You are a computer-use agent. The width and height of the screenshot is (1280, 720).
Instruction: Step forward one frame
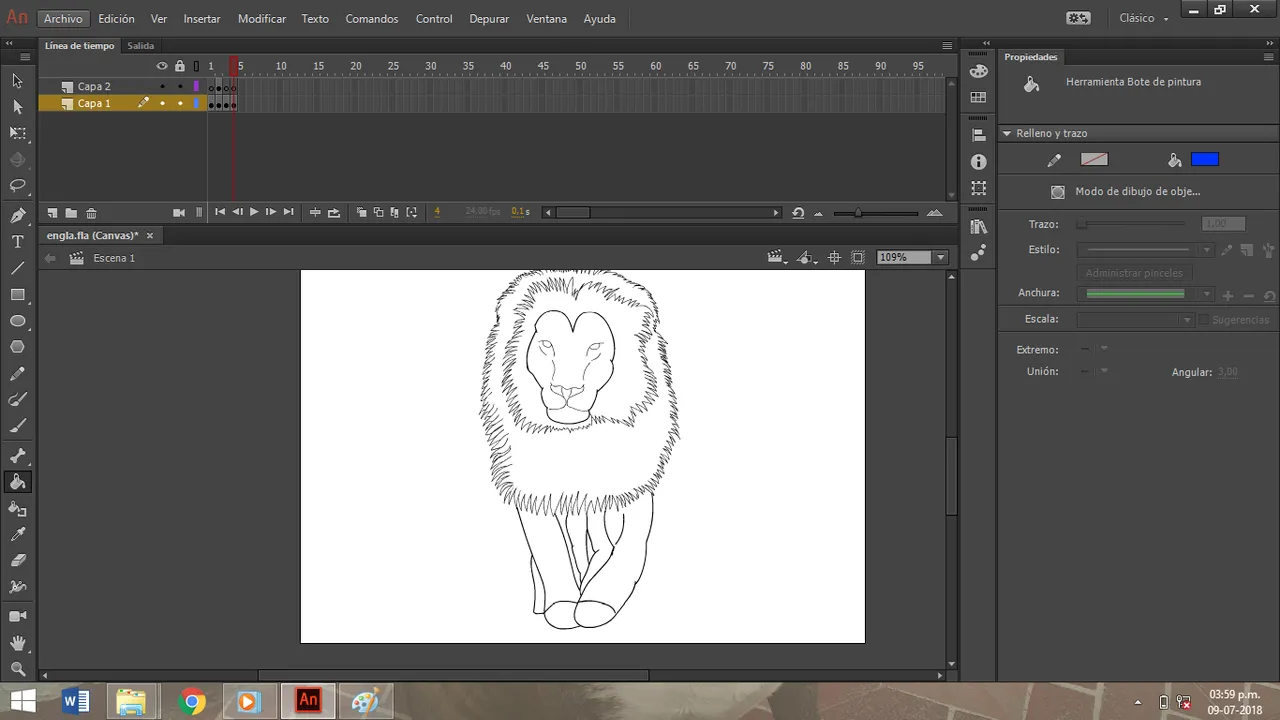tap(271, 213)
